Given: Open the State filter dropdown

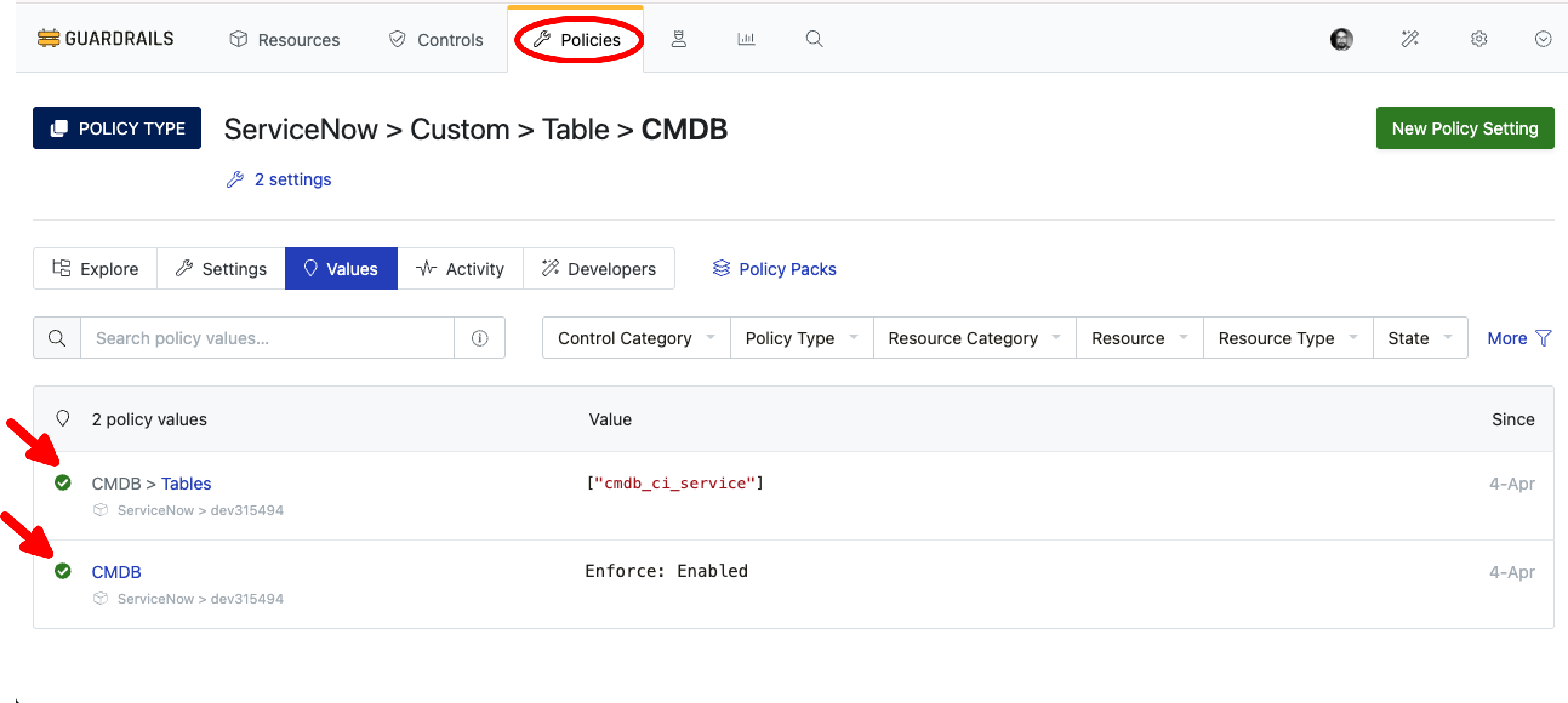Looking at the screenshot, I should point(1419,338).
